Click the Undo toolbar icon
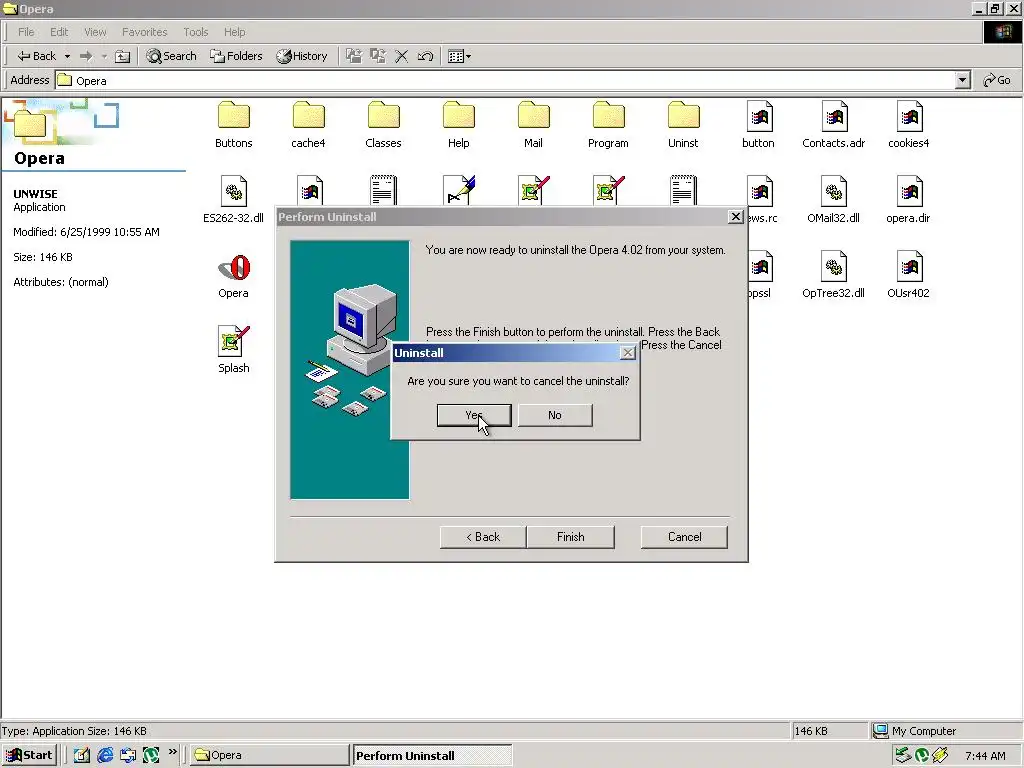Viewport: 1024px width, 768px height. pos(425,56)
